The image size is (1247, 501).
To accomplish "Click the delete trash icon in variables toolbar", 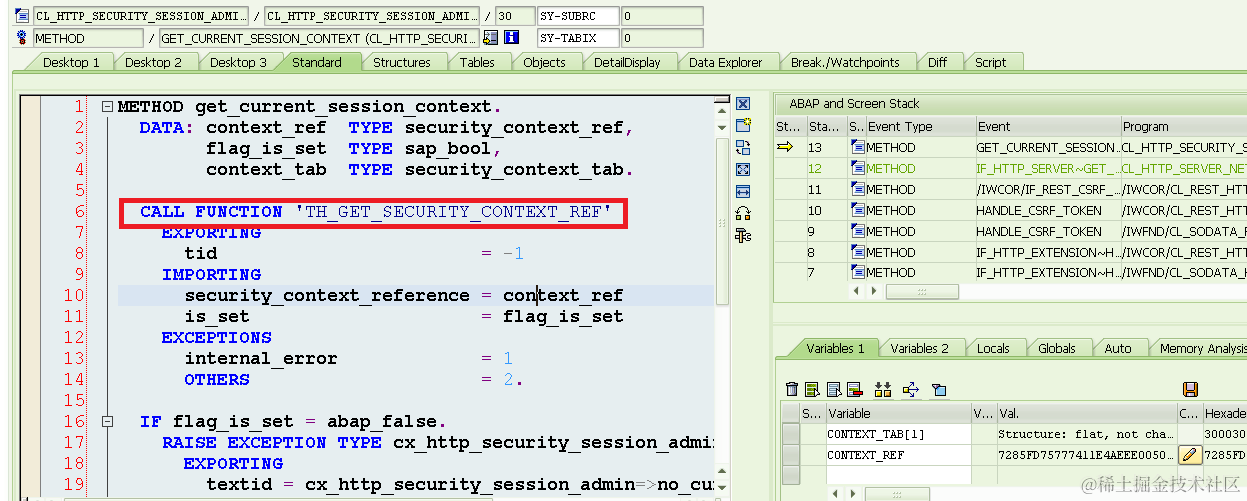I will 792,389.
